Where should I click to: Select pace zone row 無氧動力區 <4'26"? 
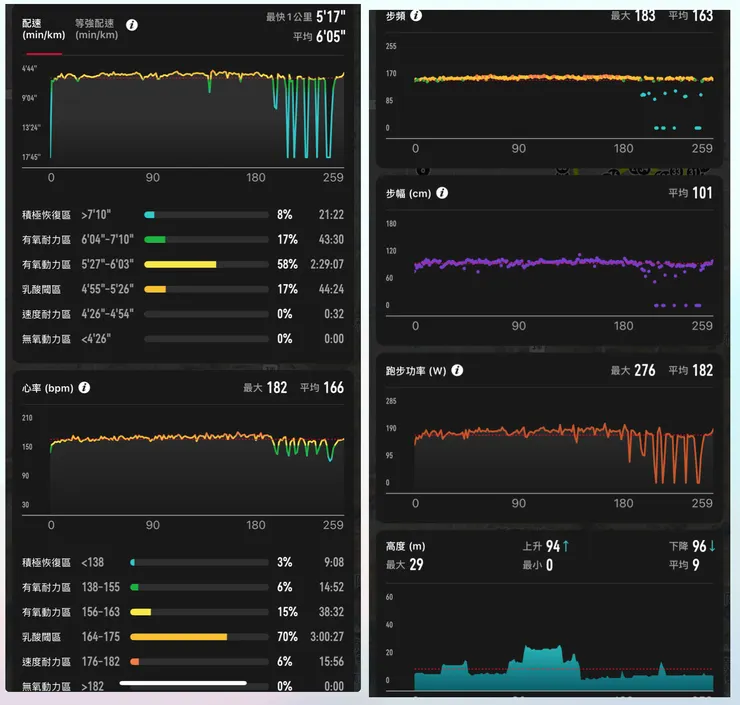(183, 338)
